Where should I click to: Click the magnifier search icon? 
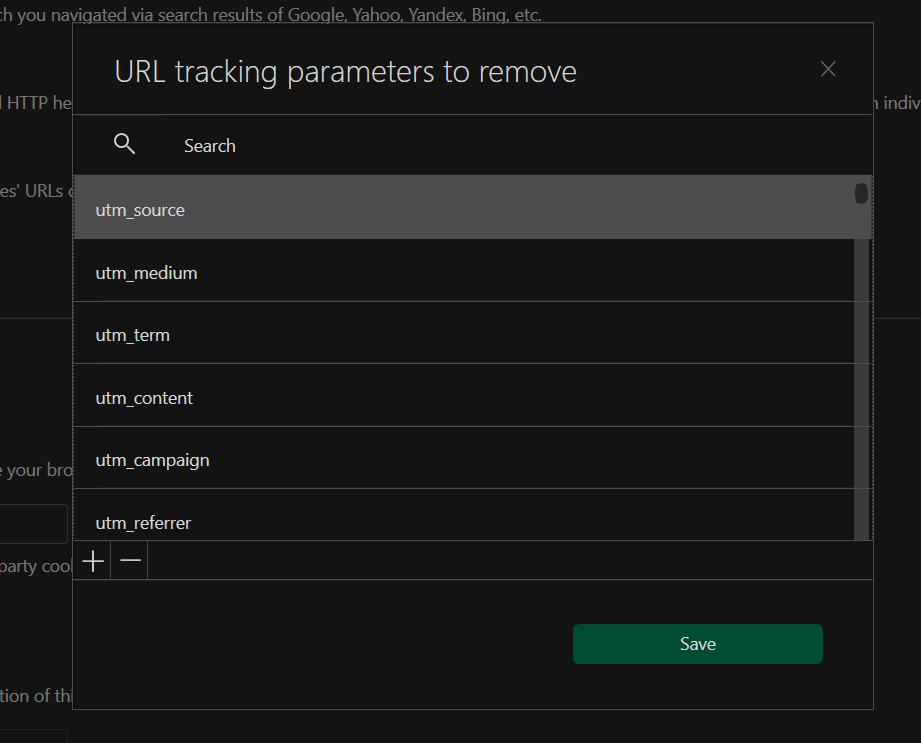(x=125, y=144)
